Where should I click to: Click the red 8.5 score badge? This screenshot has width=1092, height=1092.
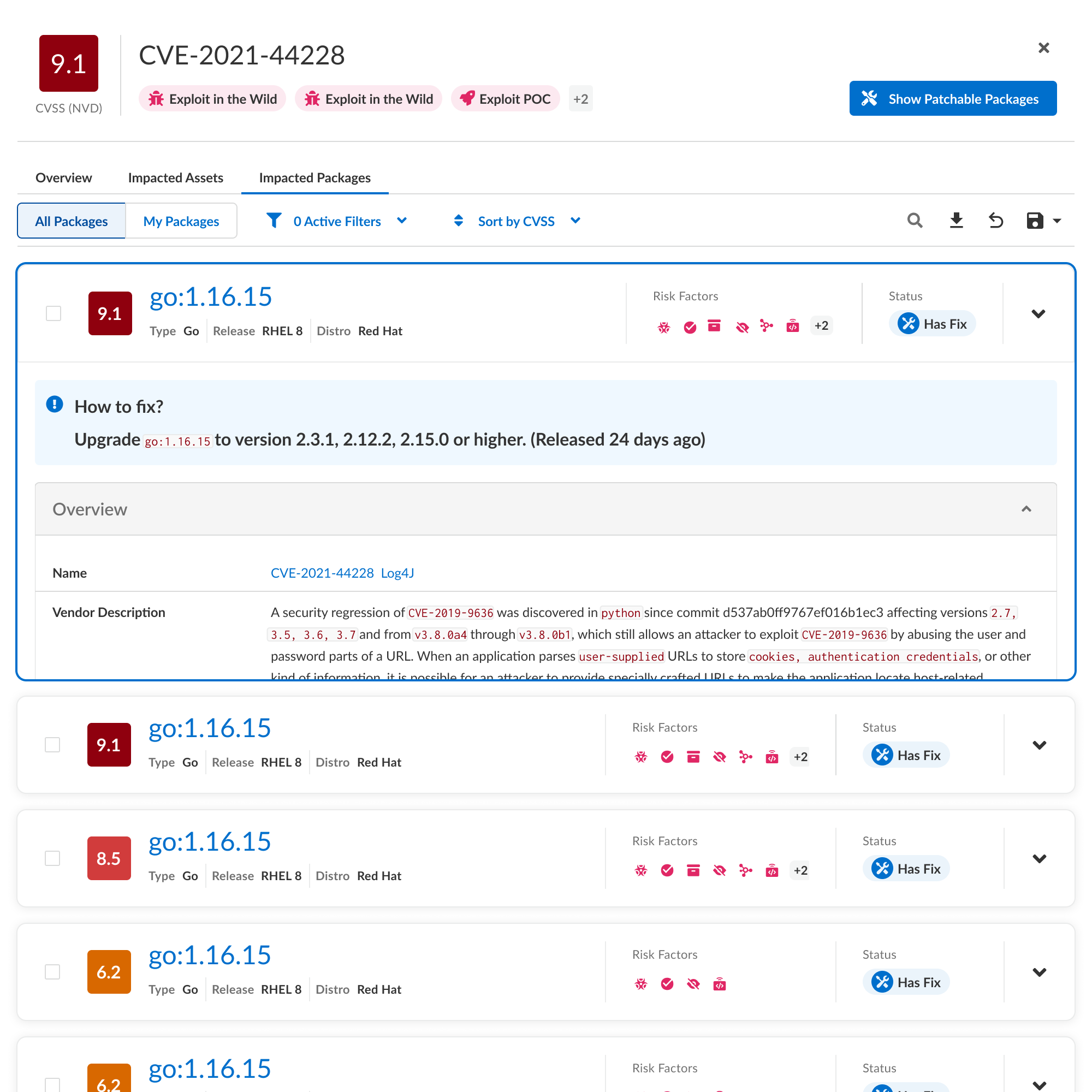click(x=109, y=858)
